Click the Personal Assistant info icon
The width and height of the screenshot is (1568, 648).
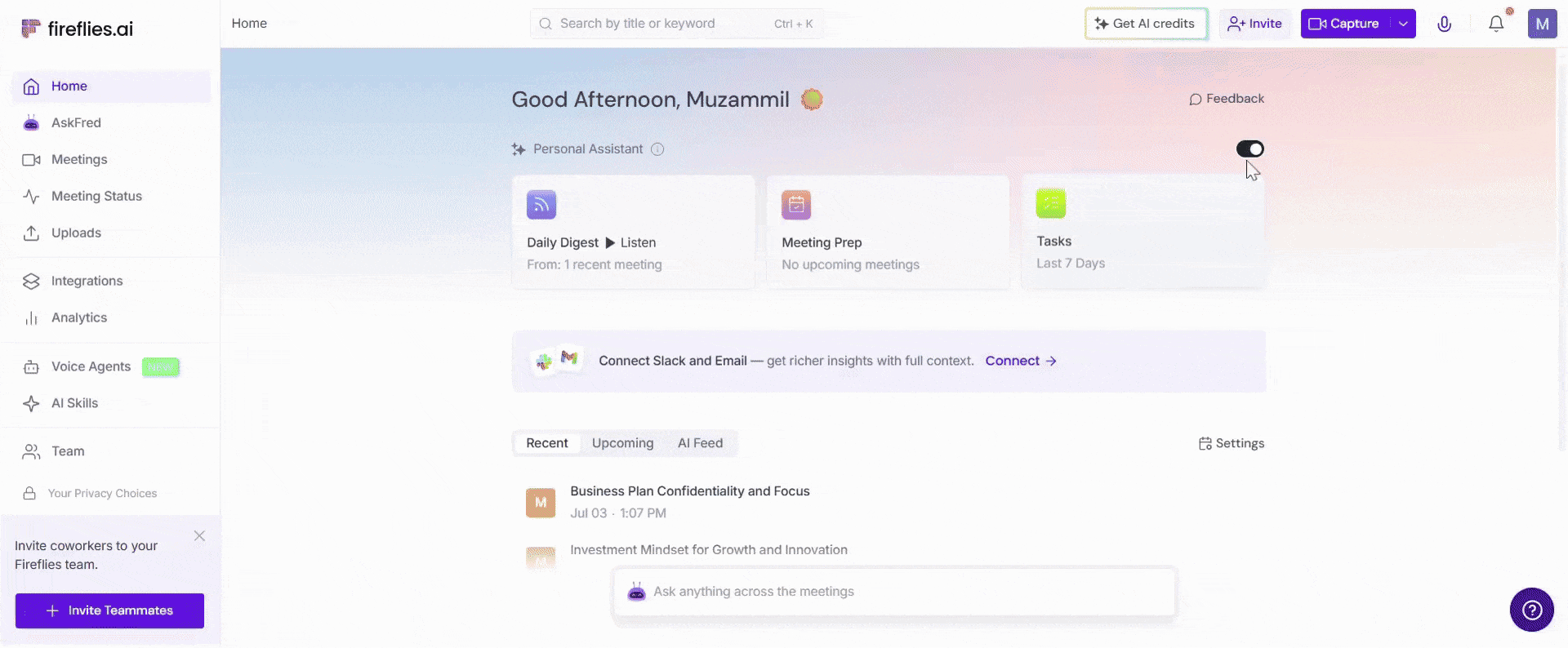657,149
